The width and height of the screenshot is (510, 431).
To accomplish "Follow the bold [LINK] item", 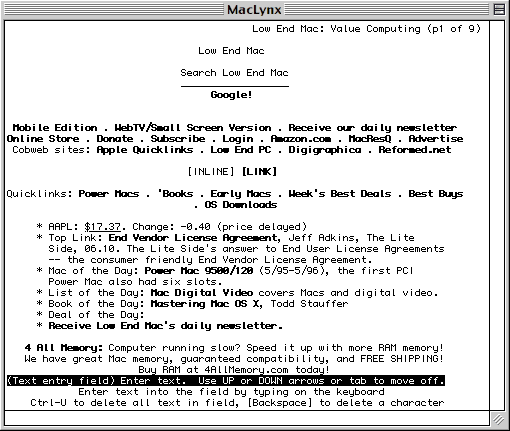I will 259,172.
